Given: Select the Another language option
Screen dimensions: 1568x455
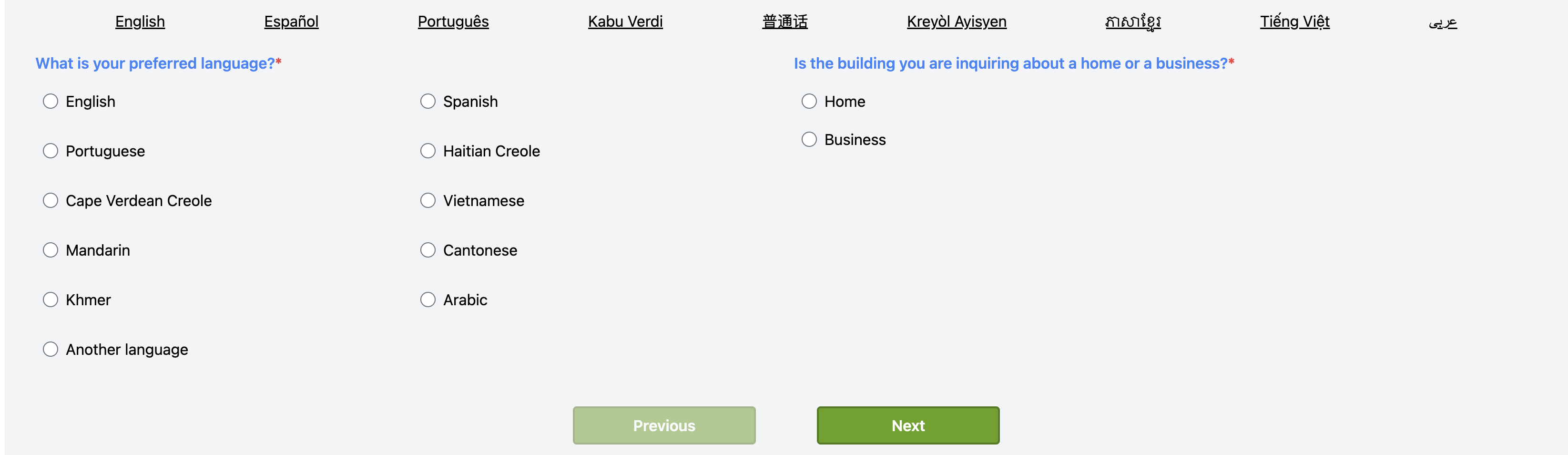Looking at the screenshot, I should (x=51, y=350).
